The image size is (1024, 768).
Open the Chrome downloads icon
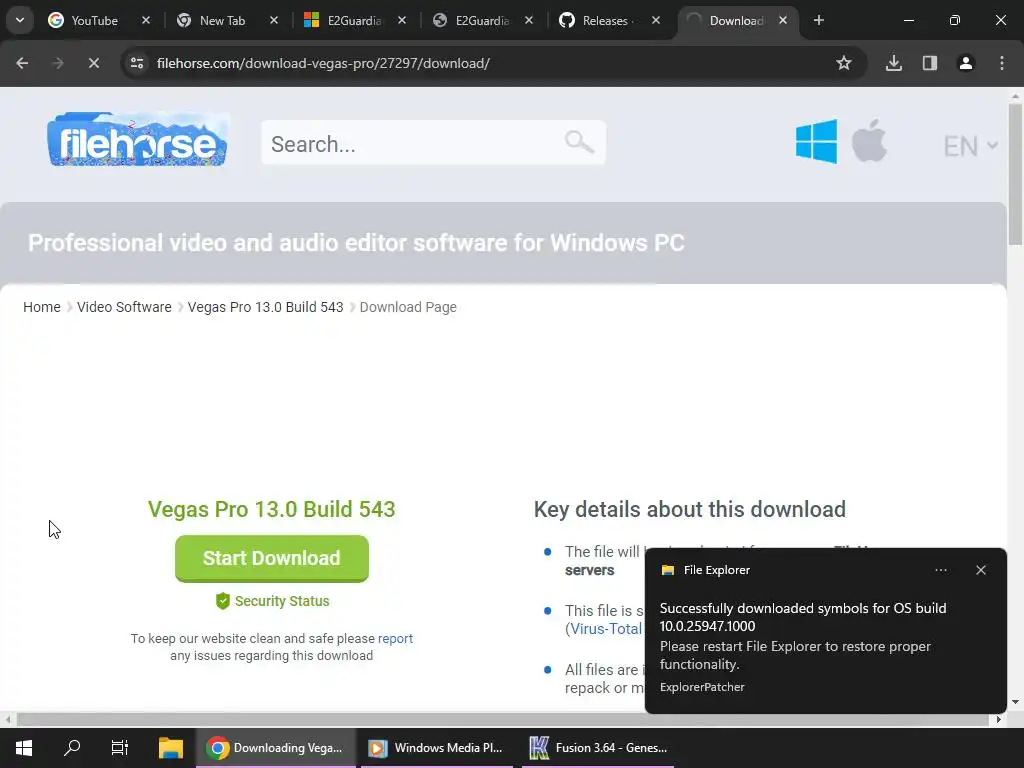point(894,63)
